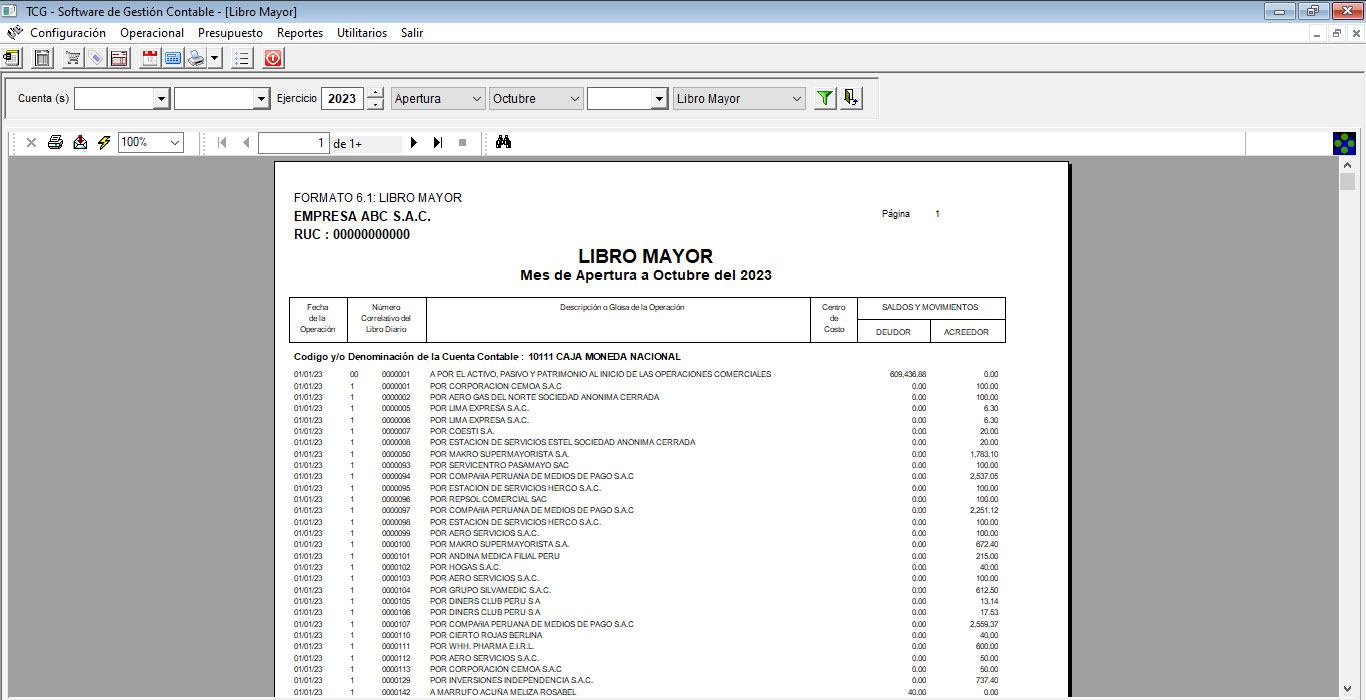This screenshot has height=700, width=1366.
Task: Jump to last page of report
Action: click(438, 143)
